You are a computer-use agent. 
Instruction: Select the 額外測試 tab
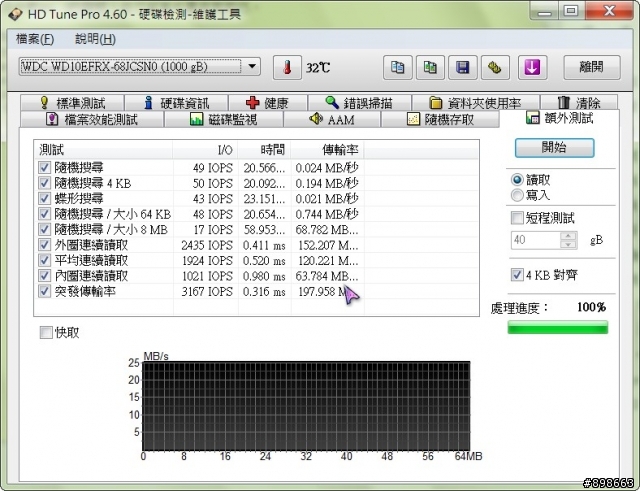[x=560, y=118]
